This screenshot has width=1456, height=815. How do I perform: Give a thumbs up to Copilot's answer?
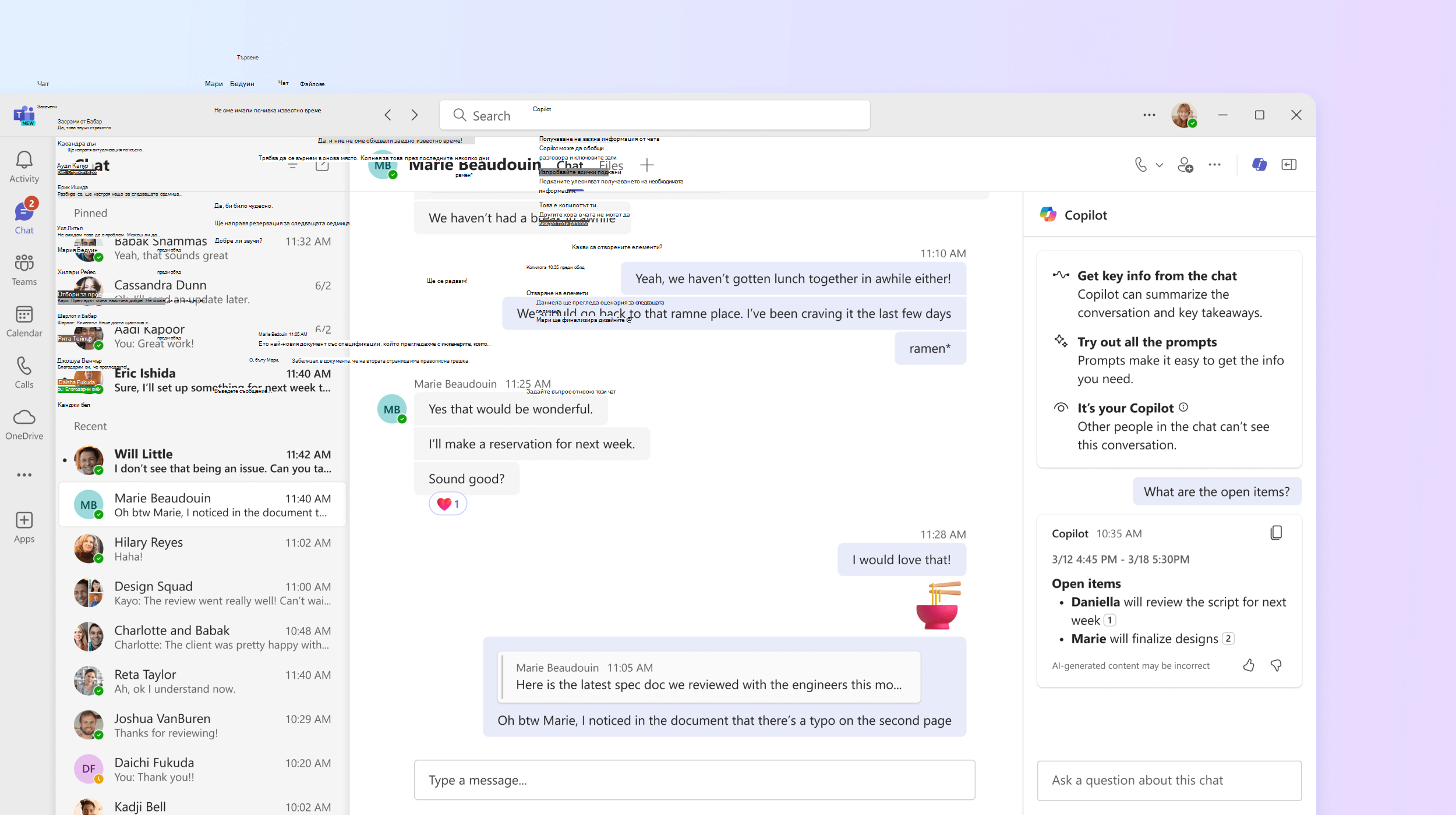(x=1249, y=665)
